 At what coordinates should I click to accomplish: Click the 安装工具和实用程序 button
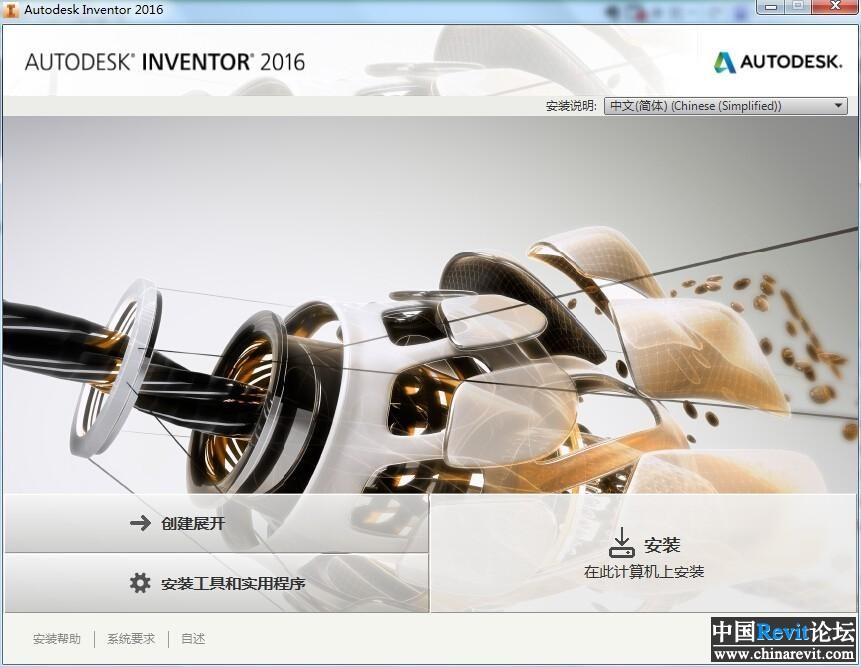pyautogui.click(x=216, y=583)
